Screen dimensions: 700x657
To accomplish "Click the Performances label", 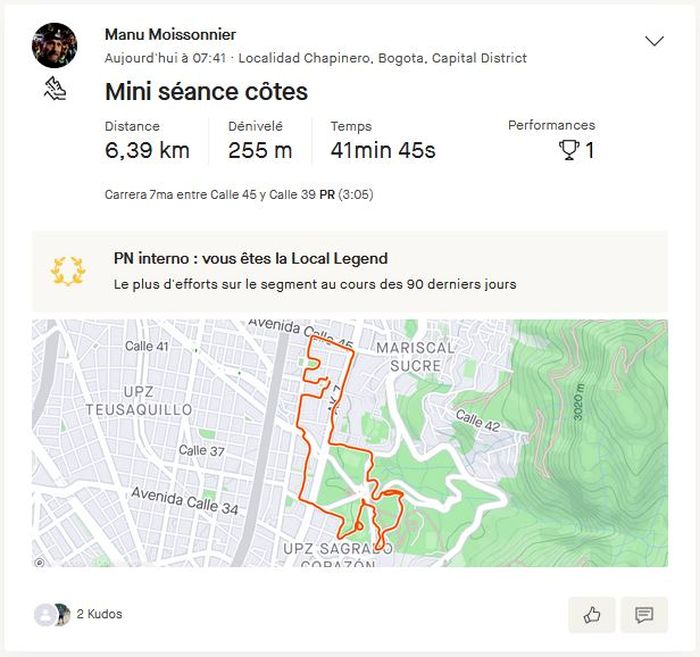I will coord(551,125).
